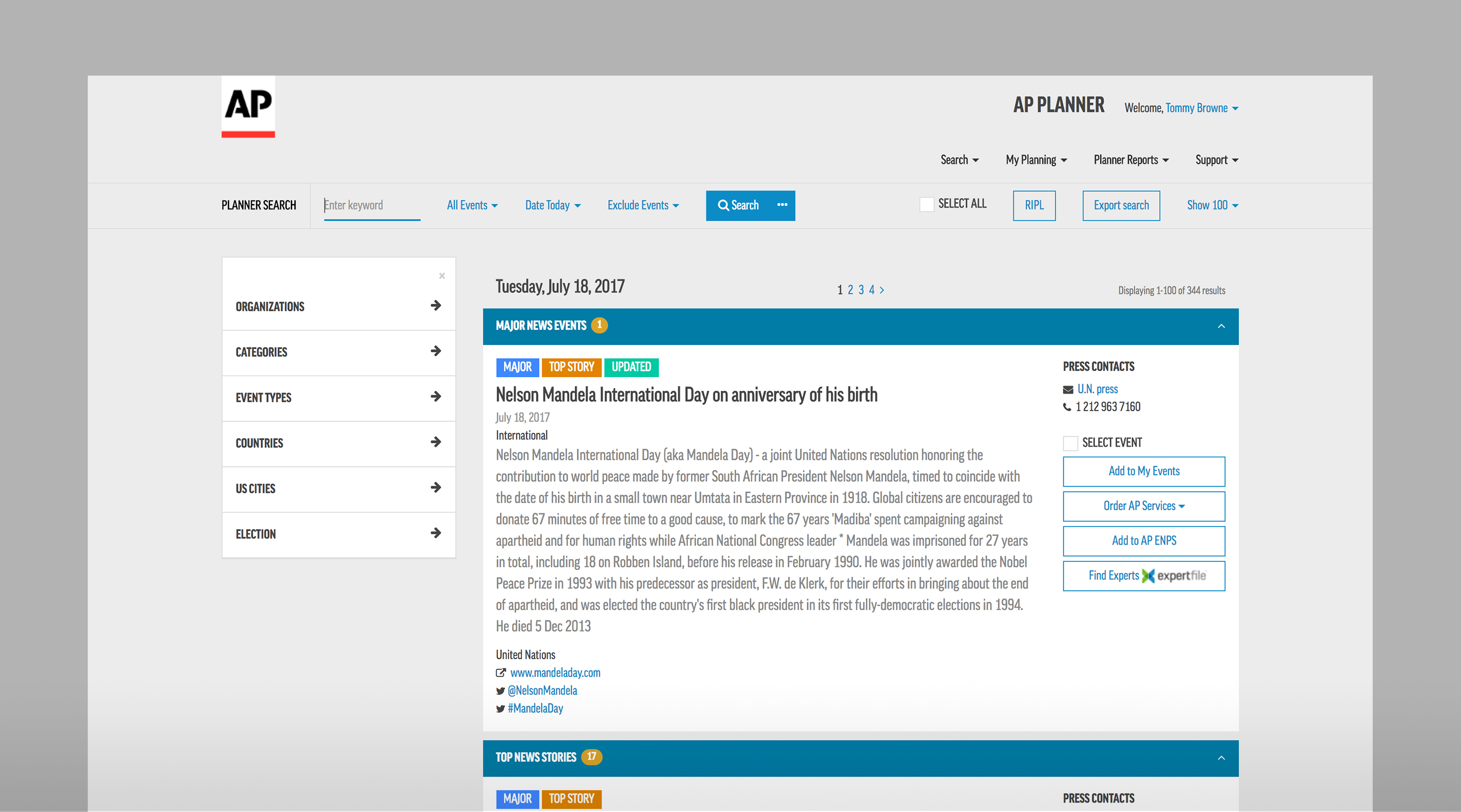Viewport: 1461px width, 812px height.
Task: Check the SELECT EVENT checkbox for Mandela Day
Action: 1070,443
